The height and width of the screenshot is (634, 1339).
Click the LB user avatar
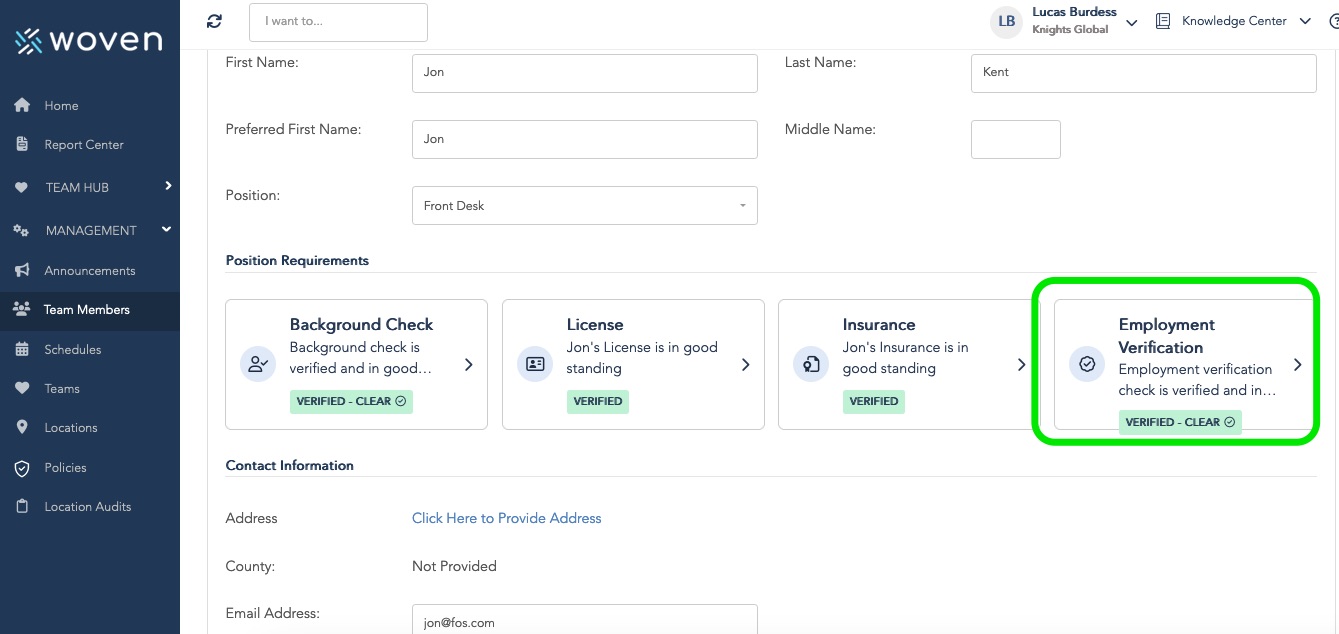[x=1007, y=22]
